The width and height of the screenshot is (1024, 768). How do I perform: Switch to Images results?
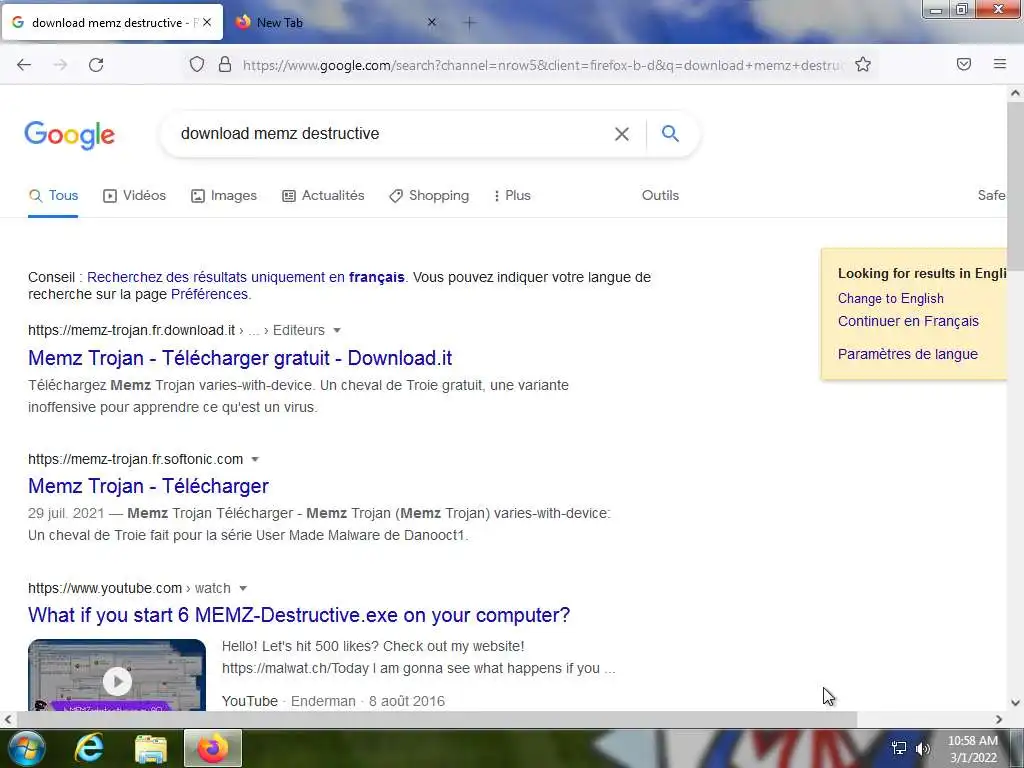223,195
